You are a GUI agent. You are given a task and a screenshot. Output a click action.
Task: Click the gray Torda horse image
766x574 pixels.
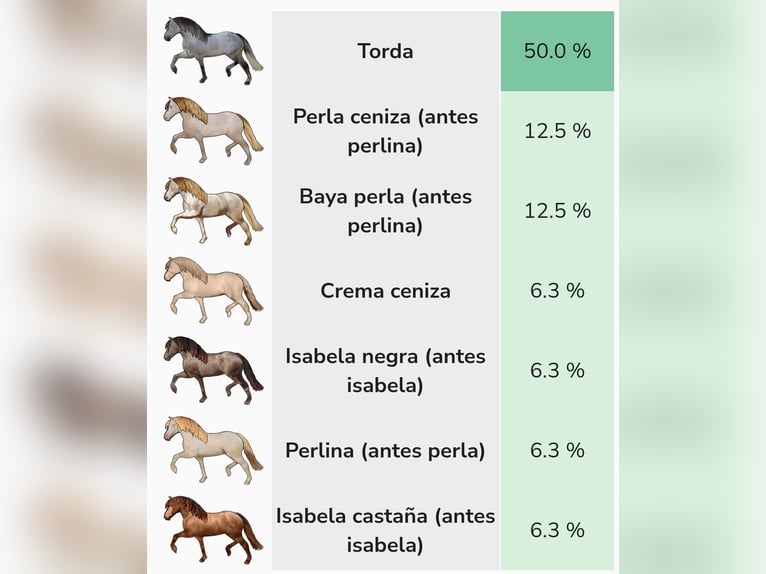(212, 50)
